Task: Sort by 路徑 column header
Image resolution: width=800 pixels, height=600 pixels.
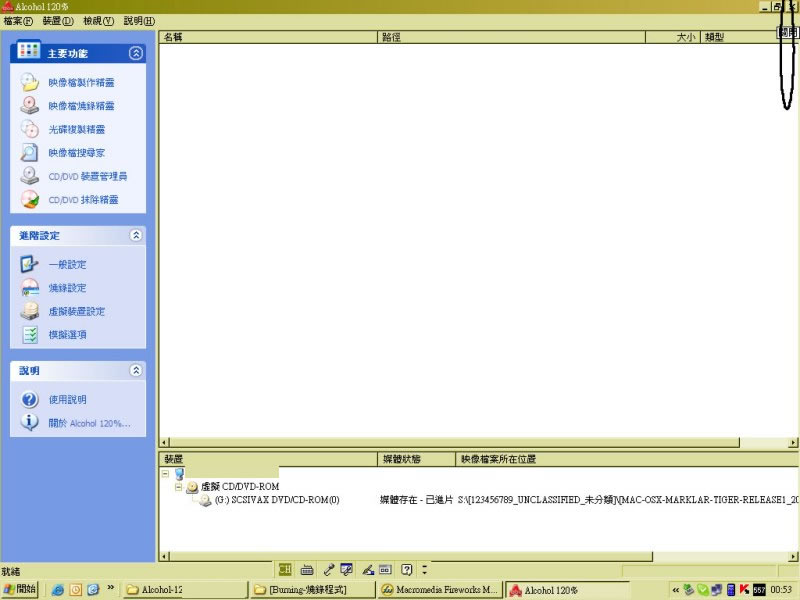Action: coord(512,37)
